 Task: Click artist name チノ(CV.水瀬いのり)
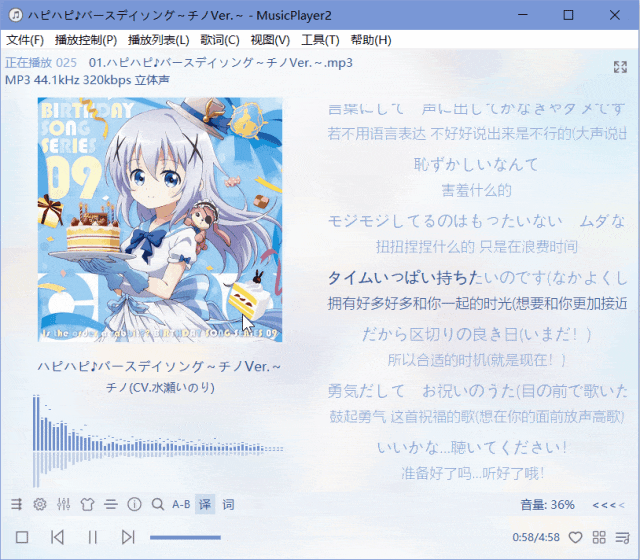pos(160,387)
